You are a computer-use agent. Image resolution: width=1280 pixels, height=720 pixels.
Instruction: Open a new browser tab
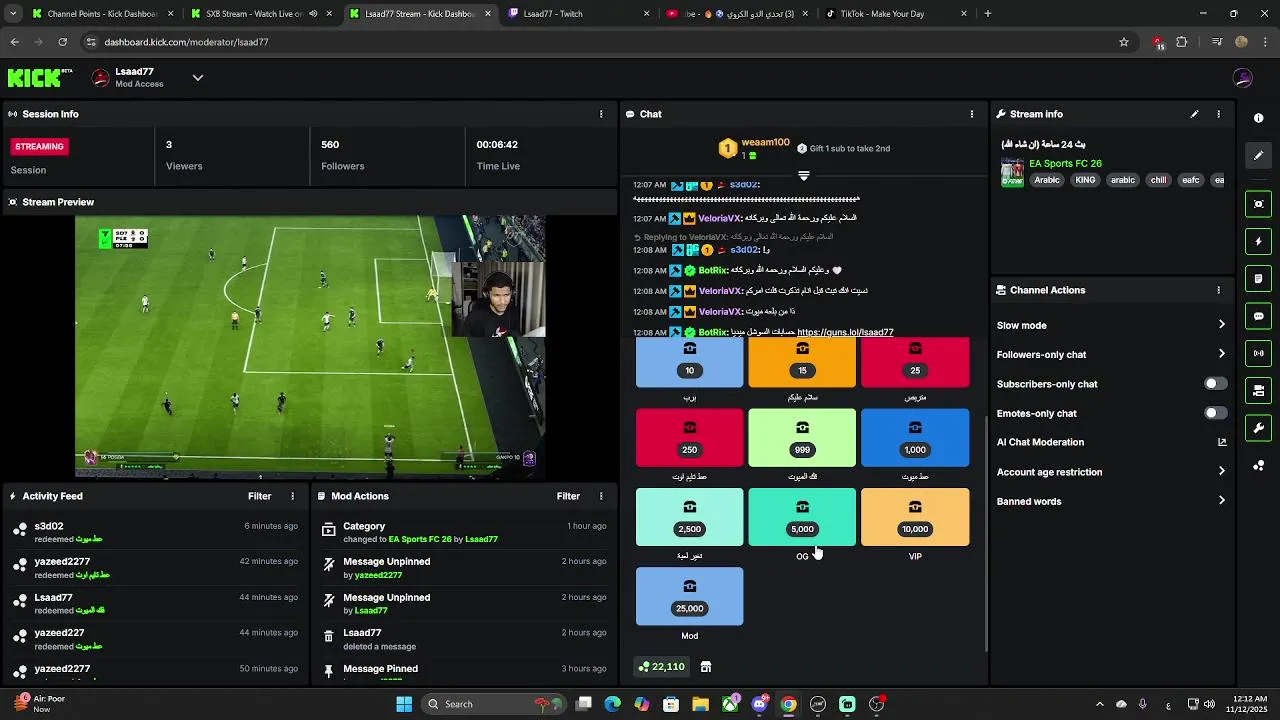(x=988, y=14)
